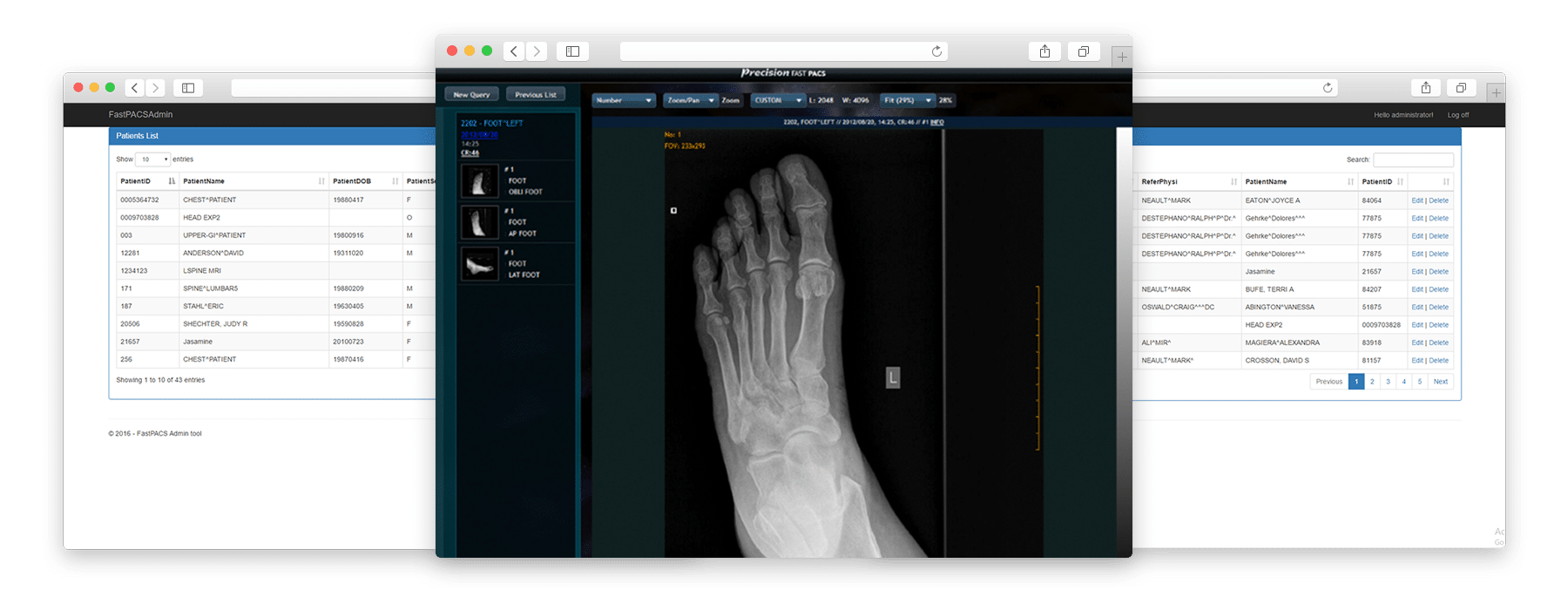Show all tabs in the right admin window
The height and width of the screenshot is (590, 1568).
tap(1461, 87)
